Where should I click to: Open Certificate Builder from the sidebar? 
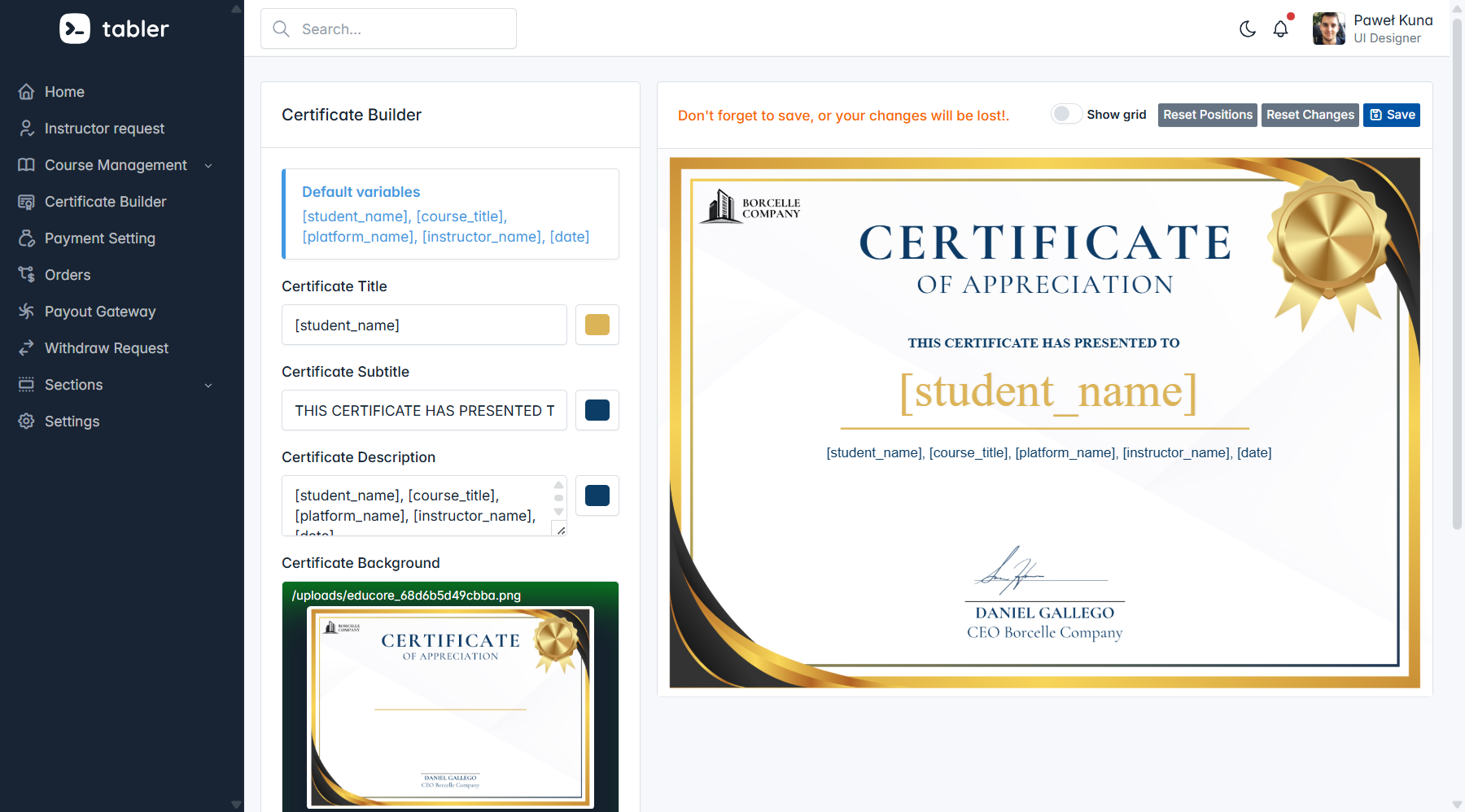105,202
